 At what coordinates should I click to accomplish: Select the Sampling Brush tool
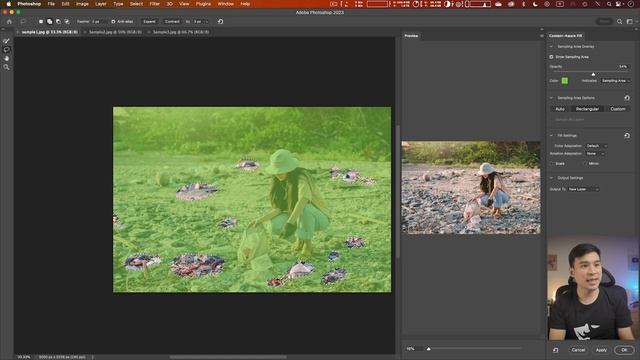pos(6,41)
